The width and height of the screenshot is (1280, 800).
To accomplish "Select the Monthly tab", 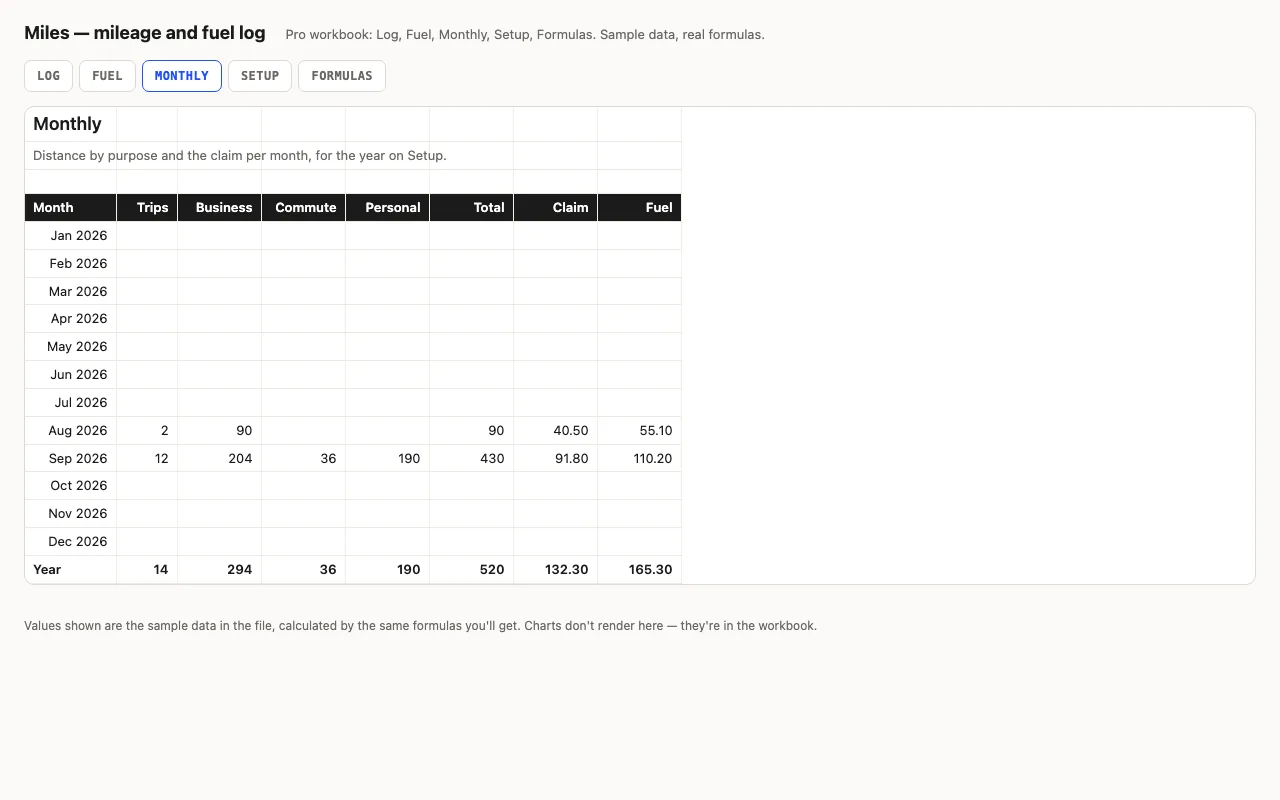I will tap(182, 76).
